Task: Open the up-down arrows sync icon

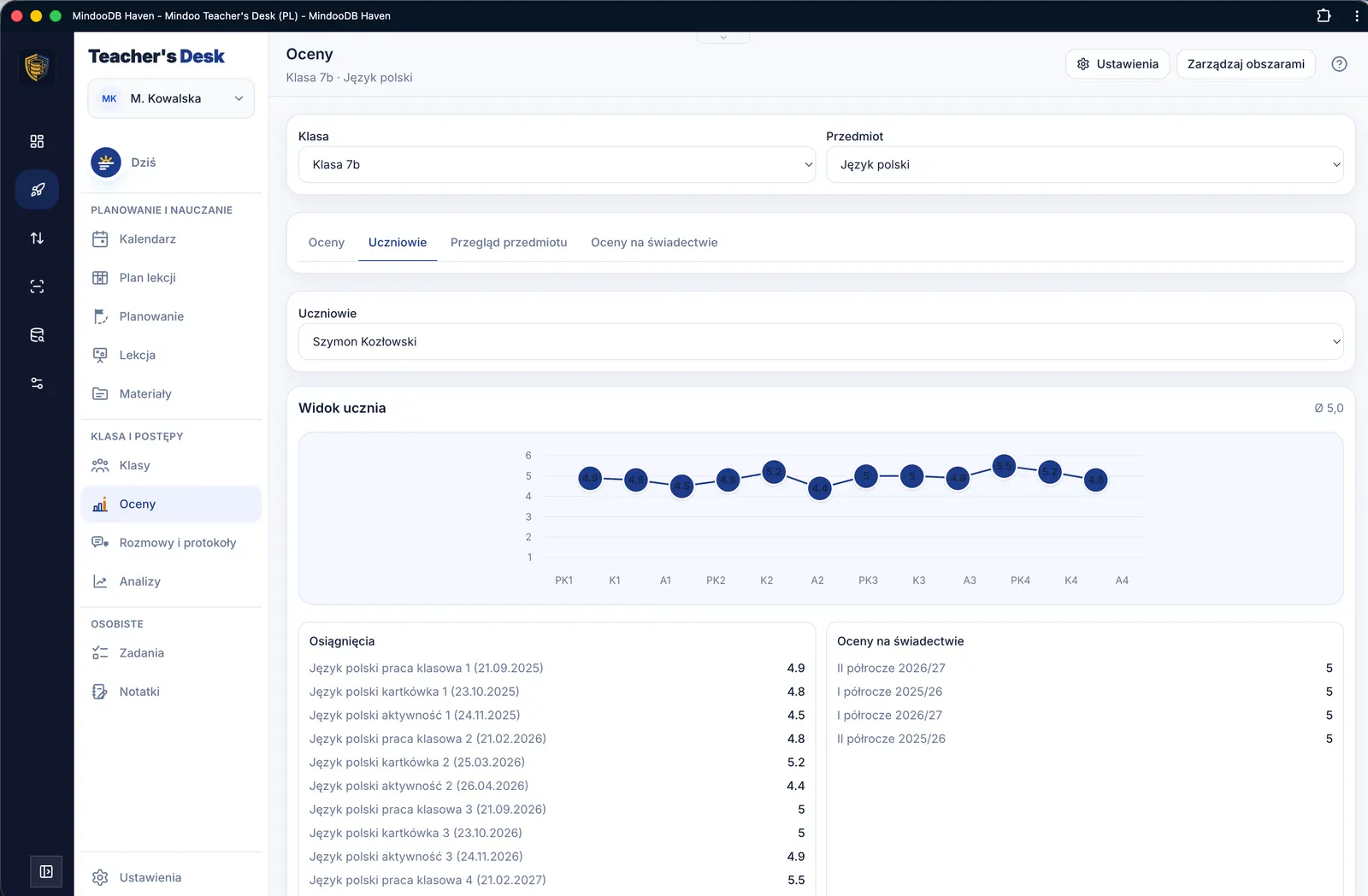Action: (x=37, y=239)
